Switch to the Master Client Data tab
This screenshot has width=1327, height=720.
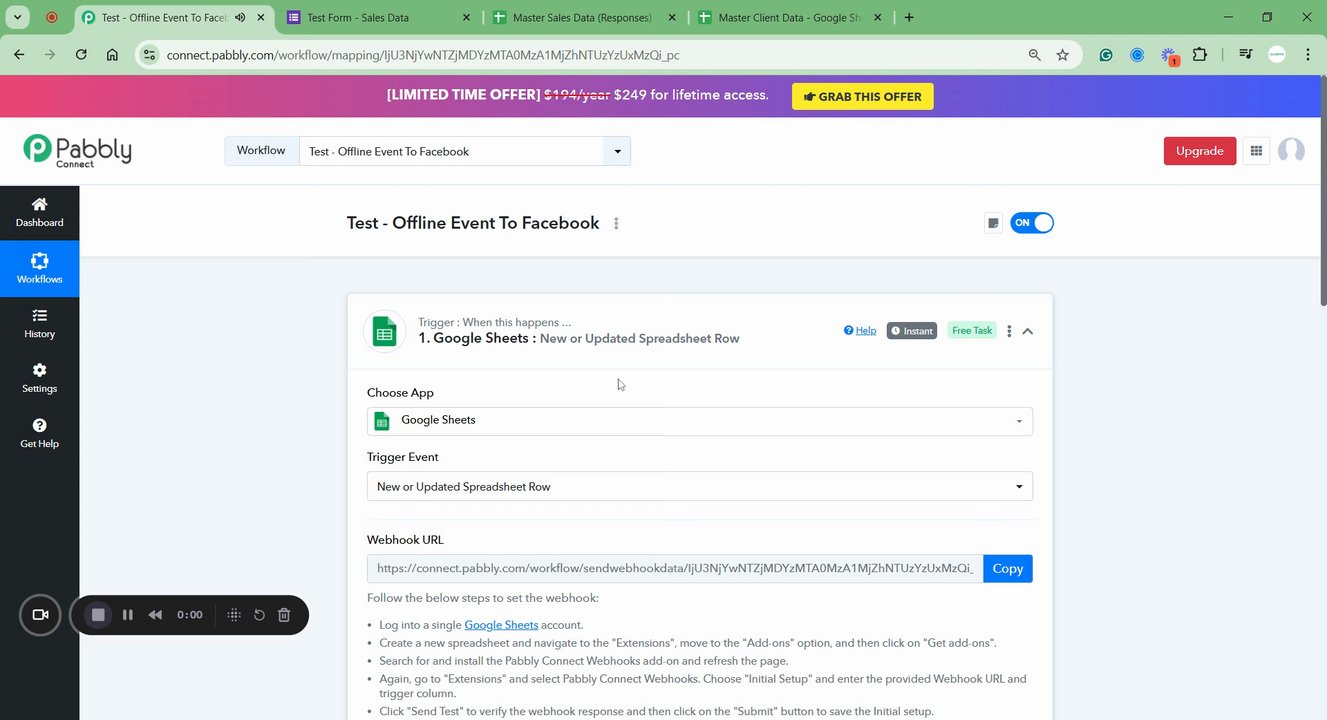click(790, 17)
